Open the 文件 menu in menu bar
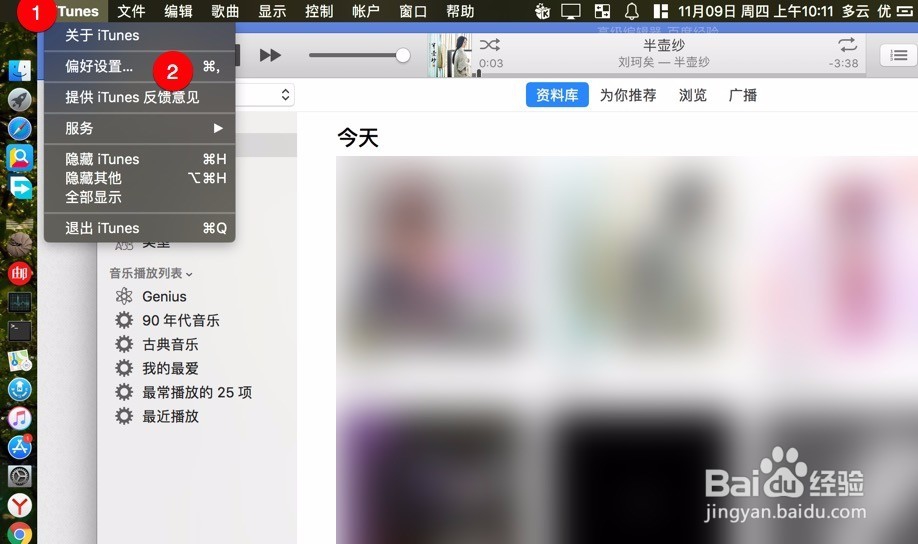 click(131, 11)
